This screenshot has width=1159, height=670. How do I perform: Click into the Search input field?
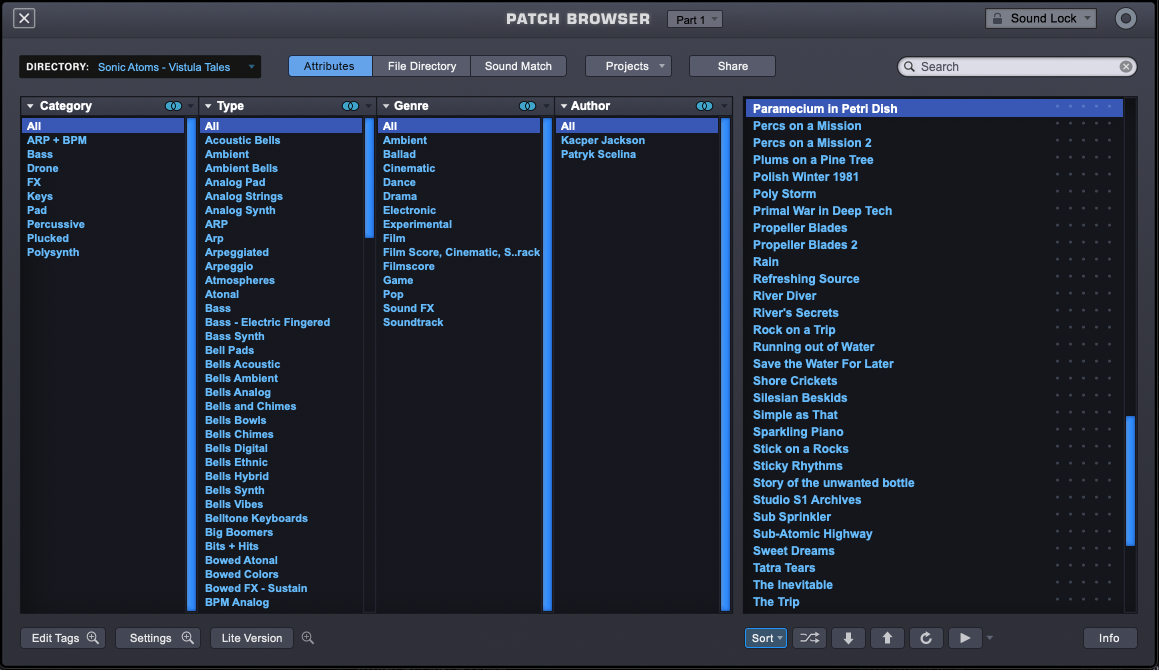click(x=1017, y=67)
